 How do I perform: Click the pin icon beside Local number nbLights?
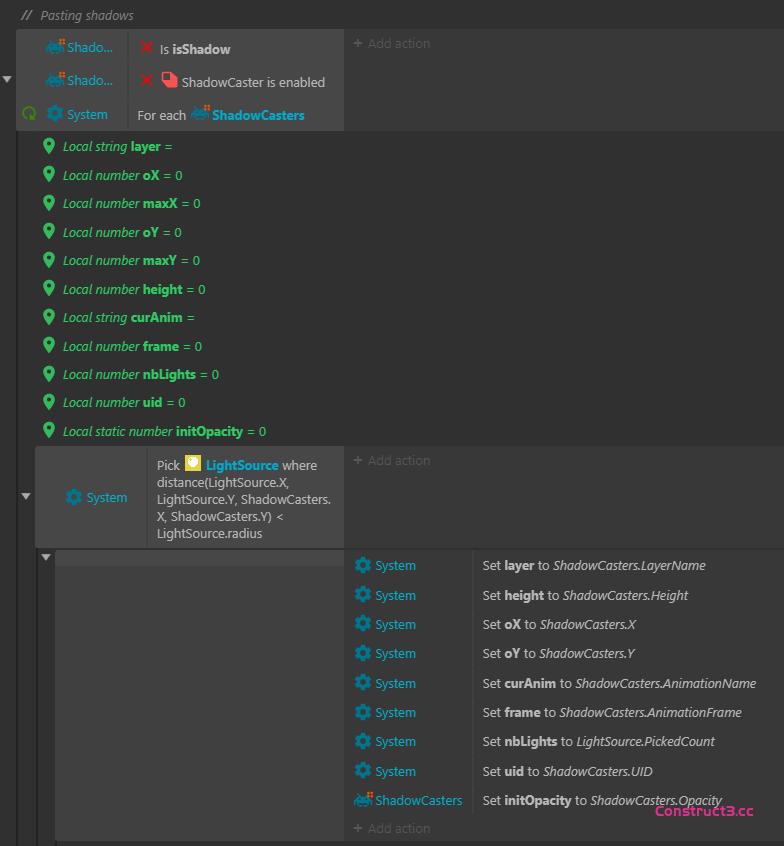(x=49, y=374)
